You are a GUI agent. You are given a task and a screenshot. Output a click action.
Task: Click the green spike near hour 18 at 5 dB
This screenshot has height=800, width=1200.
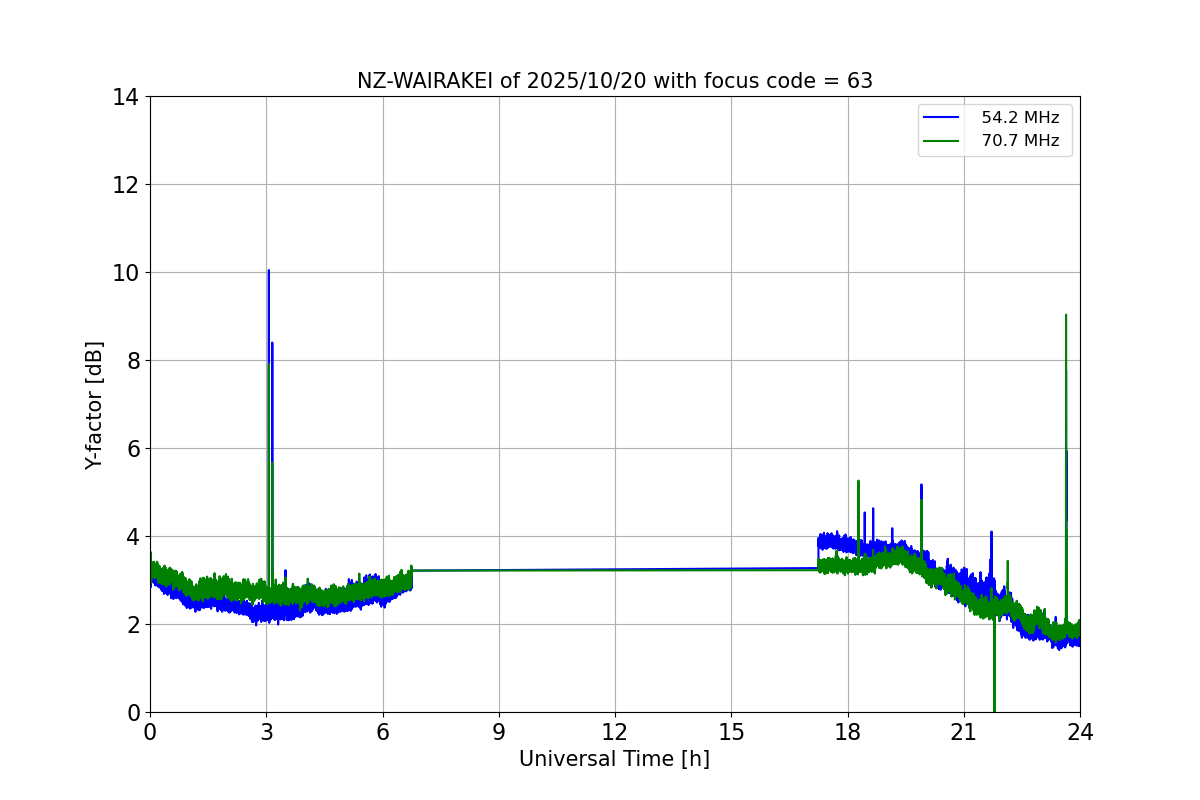(x=858, y=481)
